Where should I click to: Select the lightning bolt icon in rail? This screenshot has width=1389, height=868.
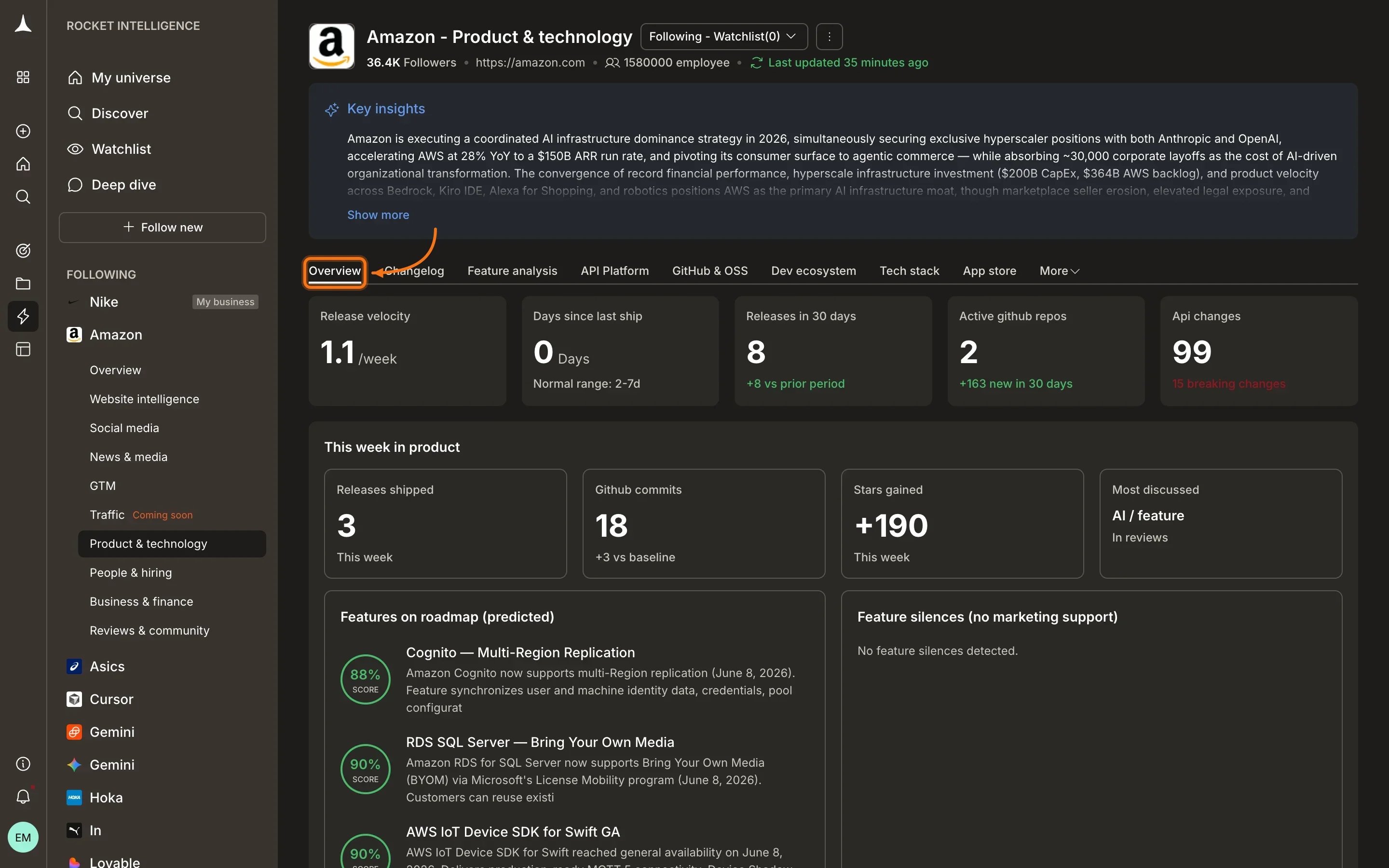pos(23,316)
